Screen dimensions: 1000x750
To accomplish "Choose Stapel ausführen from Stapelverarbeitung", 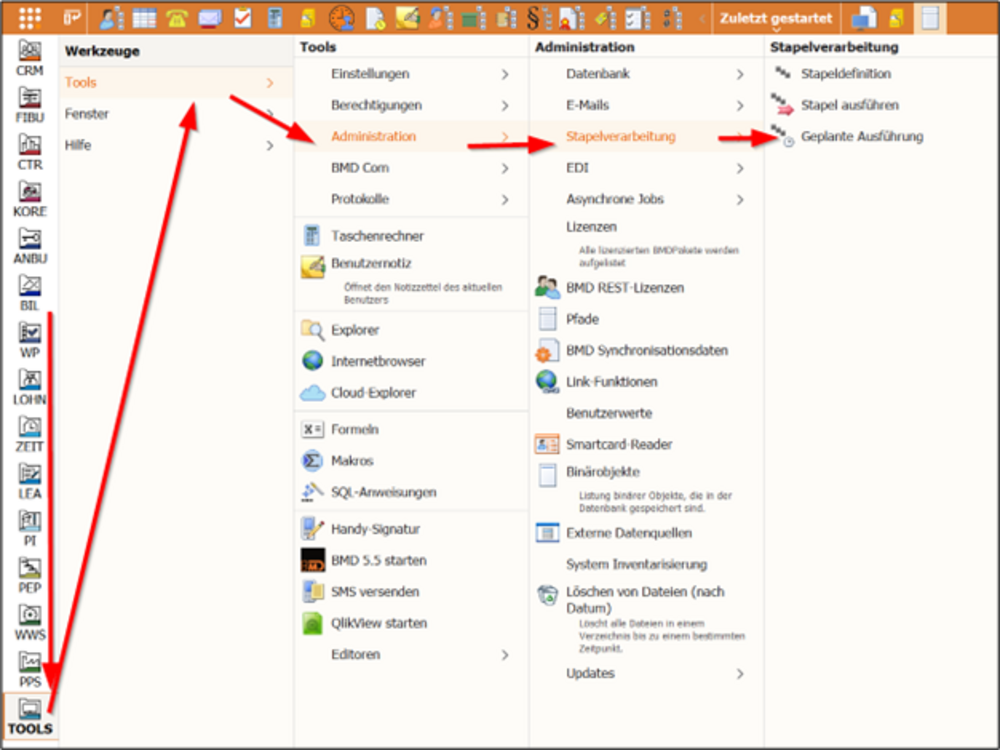I will 849,105.
